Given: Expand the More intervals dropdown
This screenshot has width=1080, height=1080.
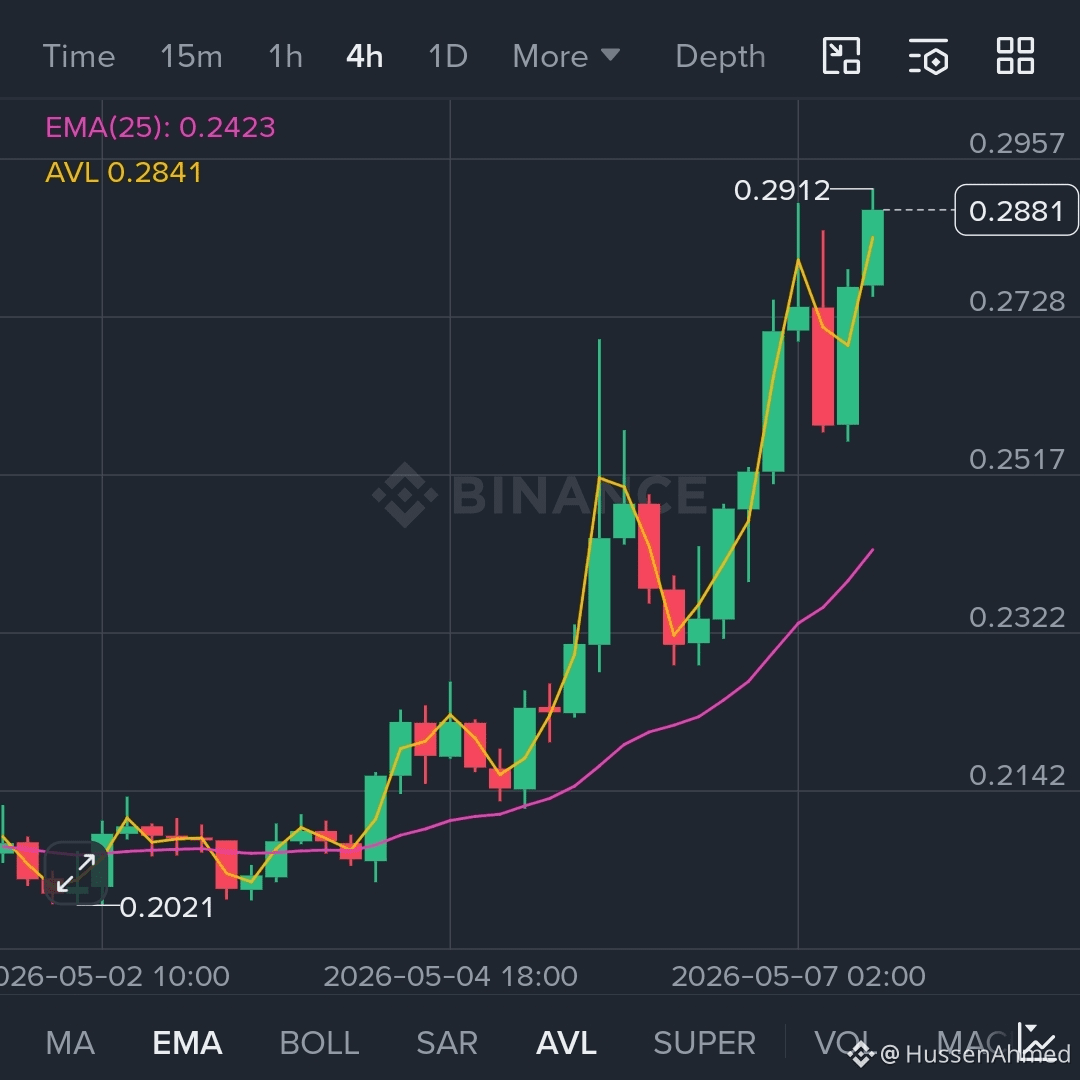Looking at the screenshot, I should (566, 56).
